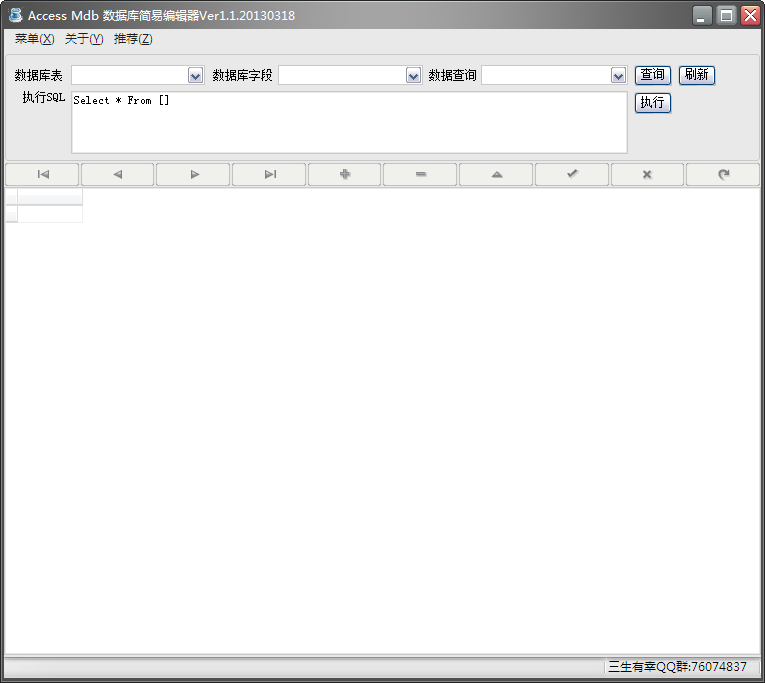Click the 刷新 button
765x683 pixels.
[697, 75]
